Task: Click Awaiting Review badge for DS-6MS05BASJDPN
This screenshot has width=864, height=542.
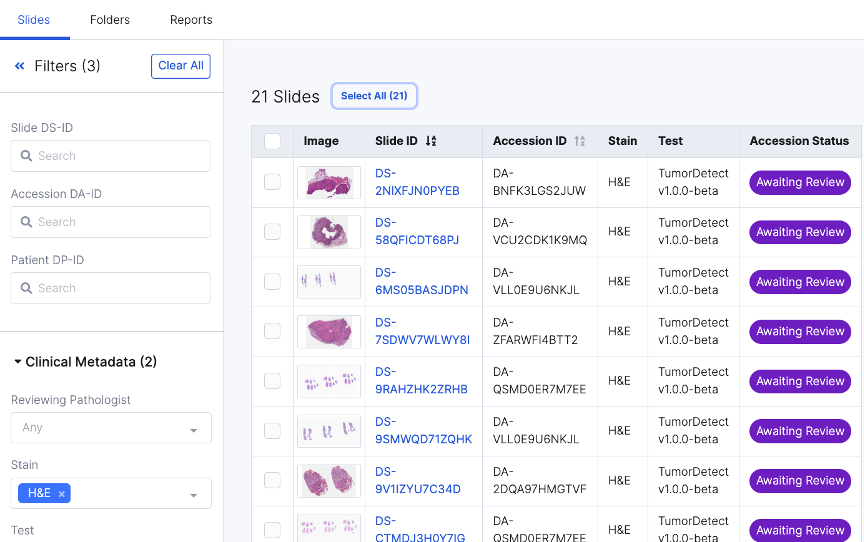Action: coord(800,282)
